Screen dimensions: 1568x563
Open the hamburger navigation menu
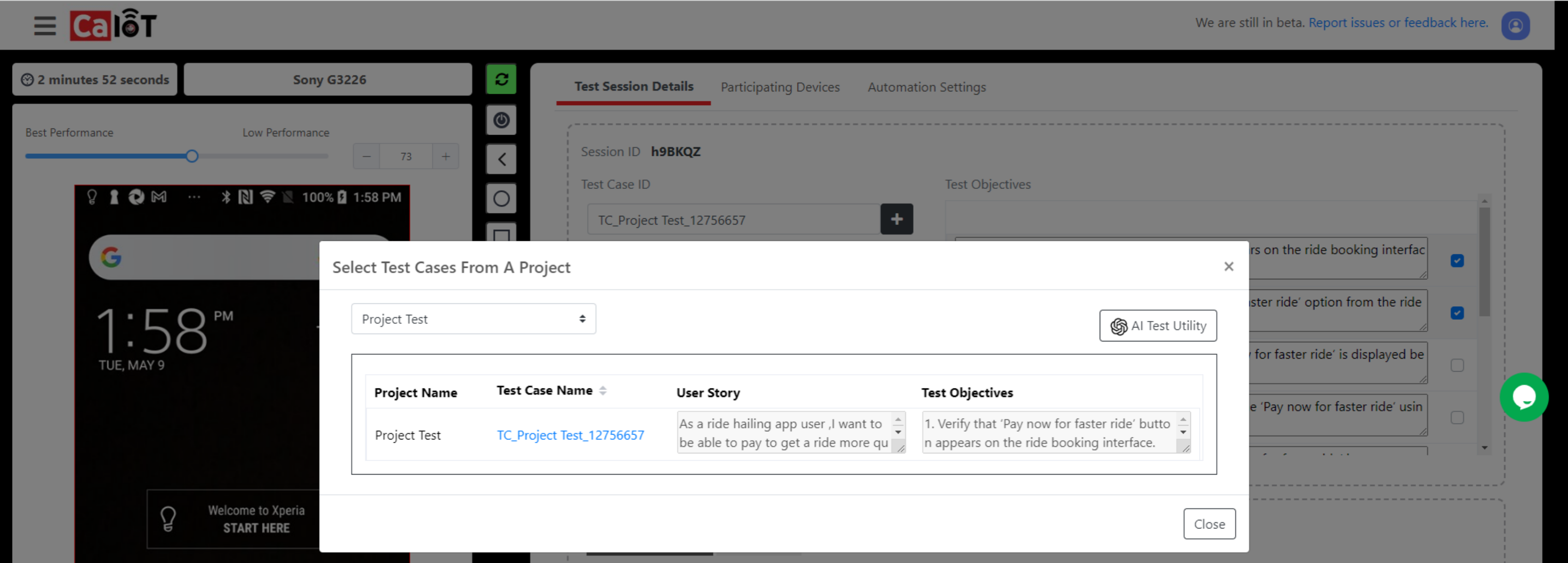pos(44,25)
